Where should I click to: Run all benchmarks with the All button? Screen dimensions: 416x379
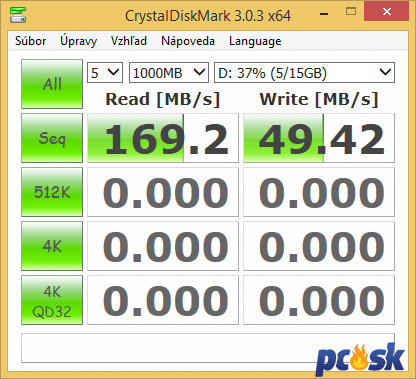tap(52, 84)
